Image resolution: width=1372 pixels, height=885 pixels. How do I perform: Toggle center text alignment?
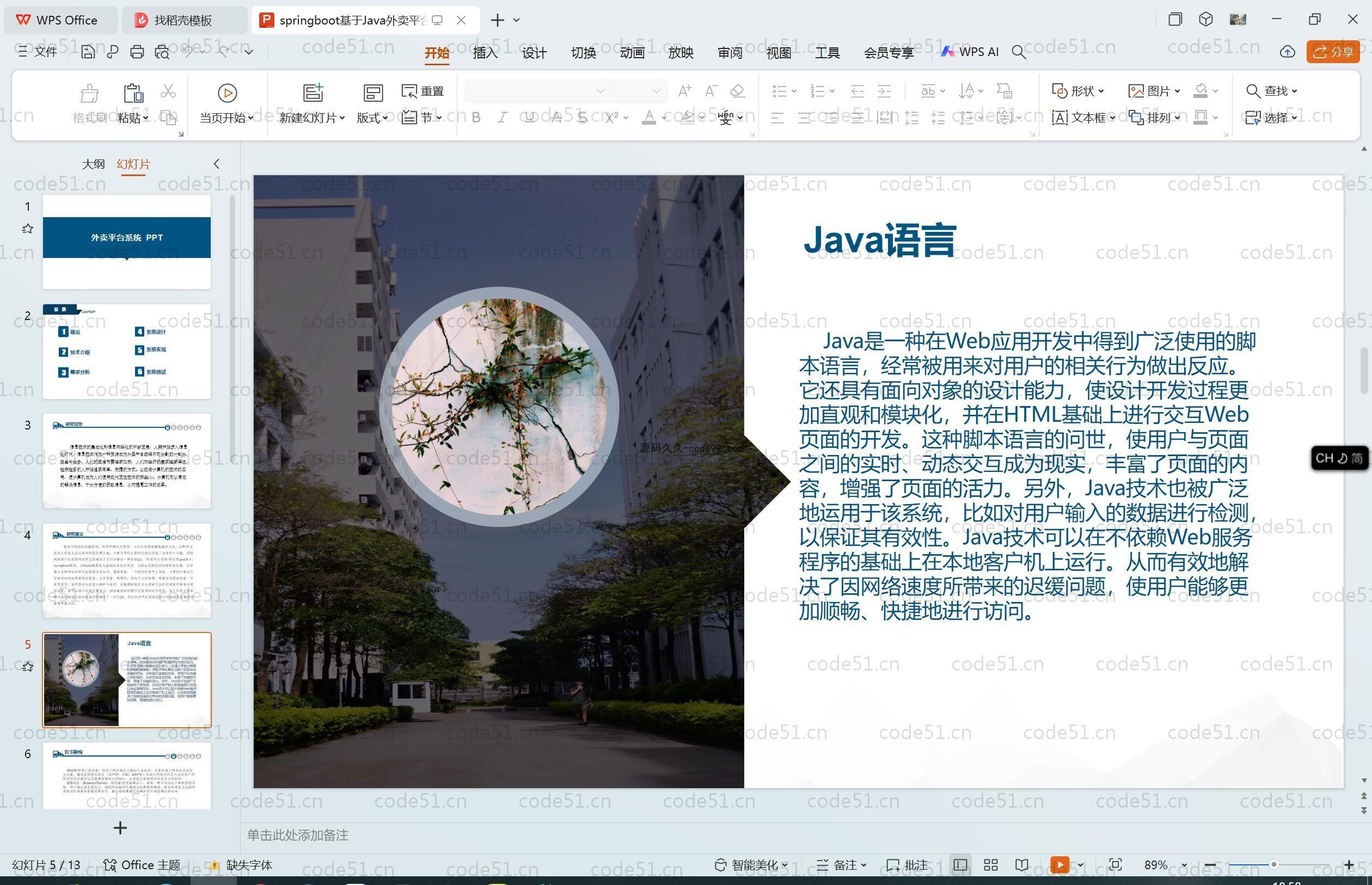point(804,119)
